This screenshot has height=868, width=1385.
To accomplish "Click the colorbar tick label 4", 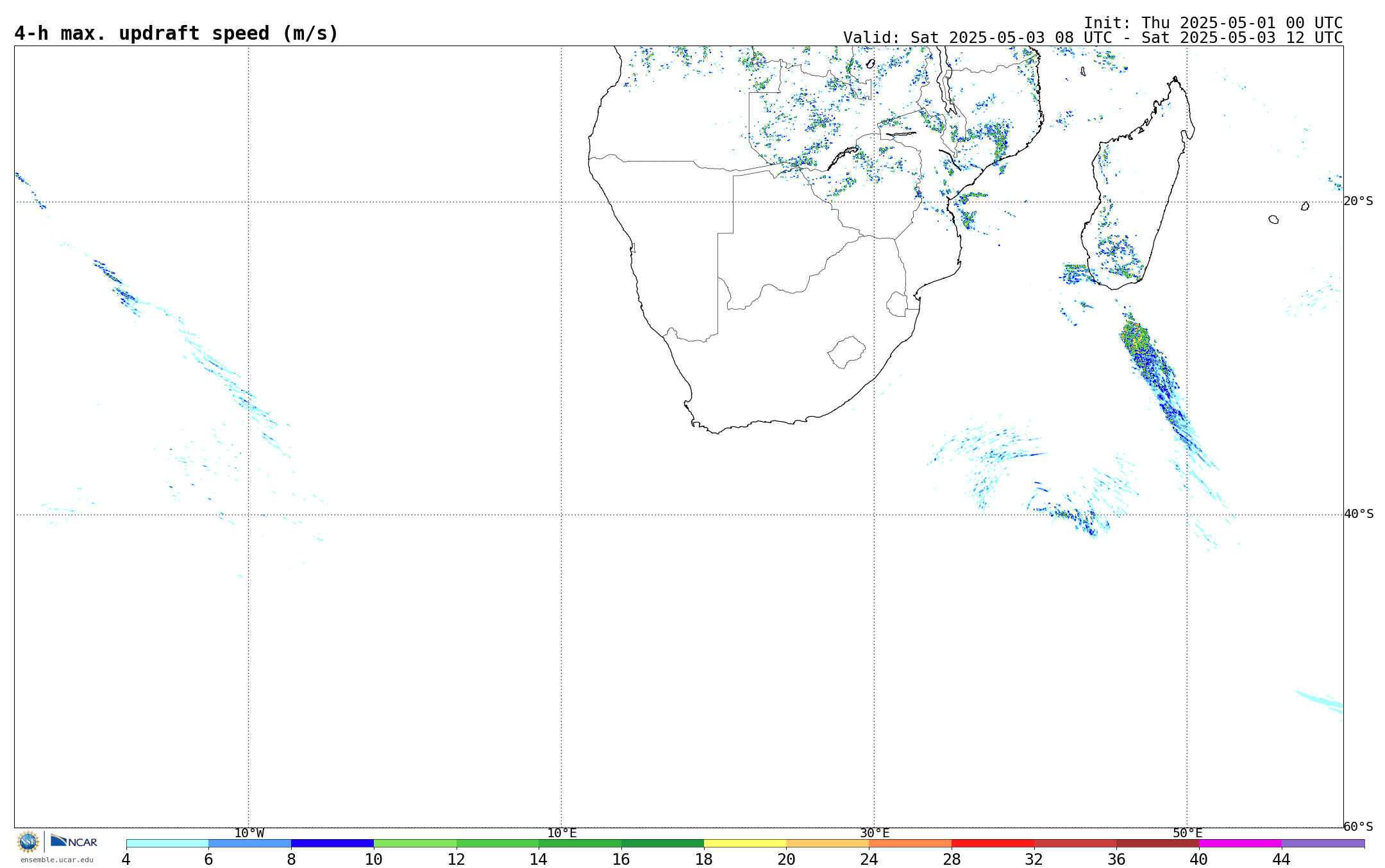I will tap(126, 860).
